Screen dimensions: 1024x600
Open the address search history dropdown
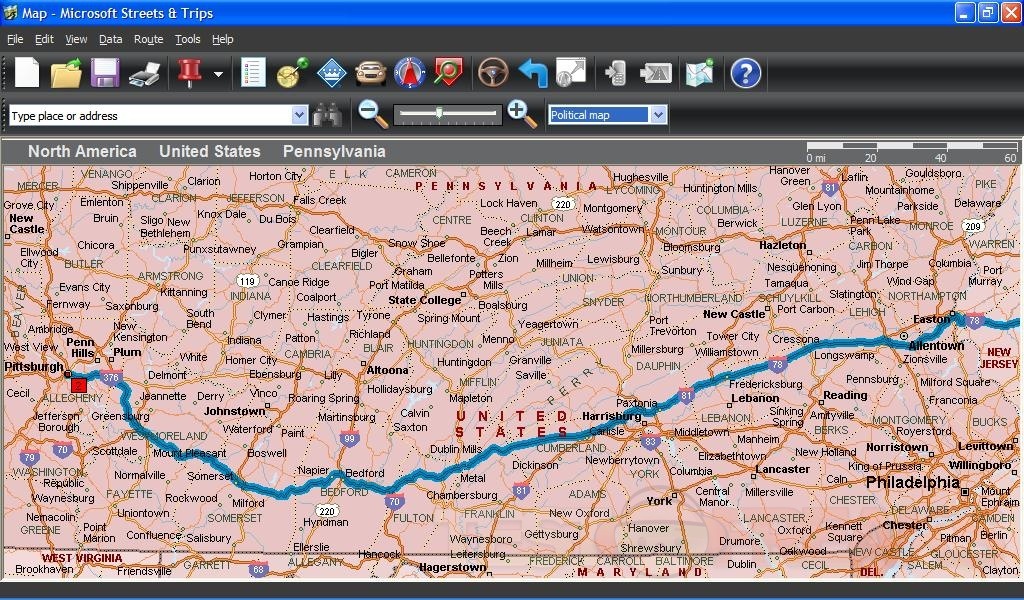click(x=299, y=116)
